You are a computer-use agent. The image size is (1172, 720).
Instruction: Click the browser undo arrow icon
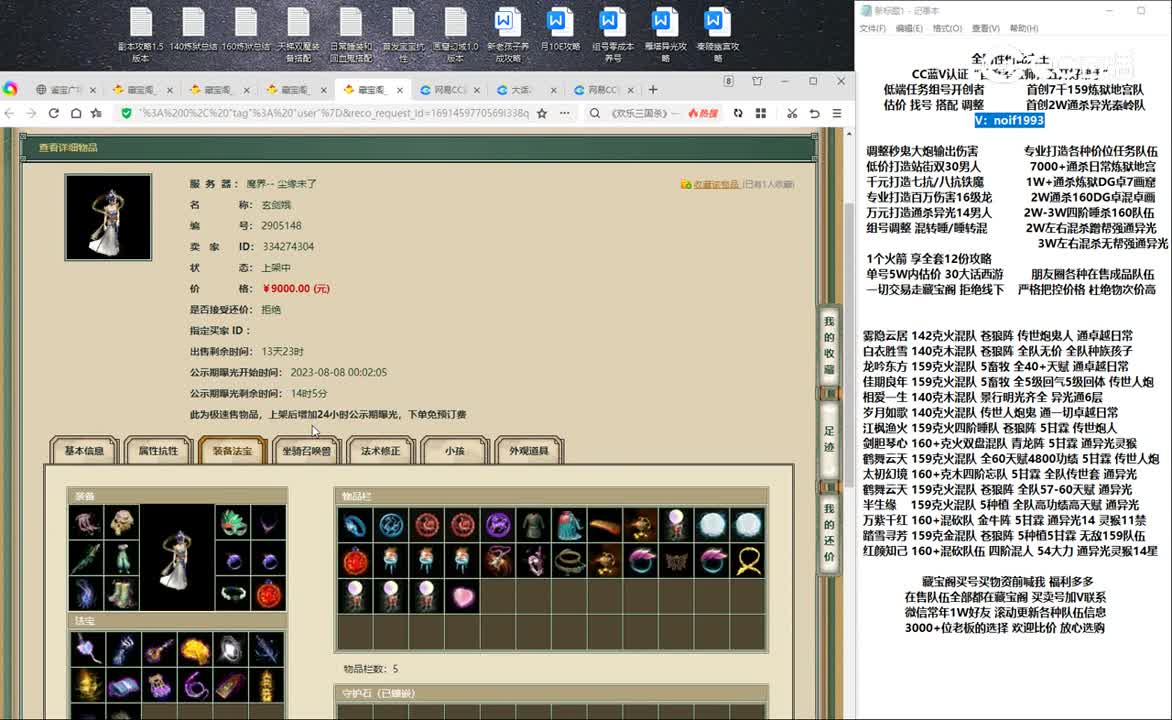point(814,113)
